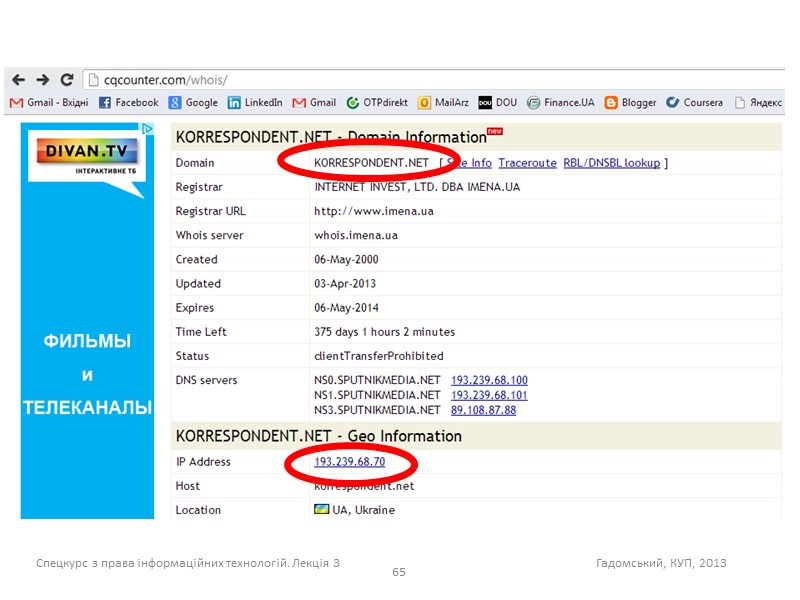Select NS3.SPUTNIKMEDIA.NET server name
This screenshot has width=800, height=600.
(377, 410)
